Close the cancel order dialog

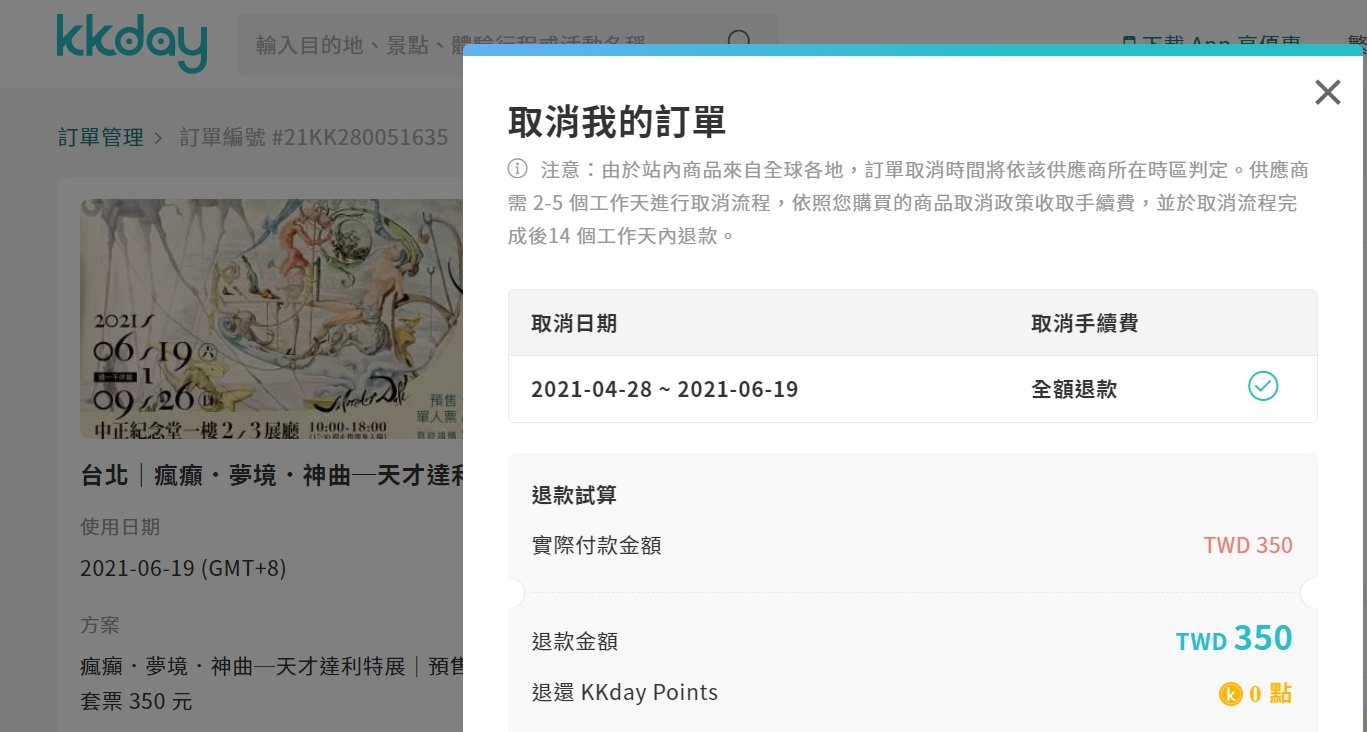tap(1327, 93)
